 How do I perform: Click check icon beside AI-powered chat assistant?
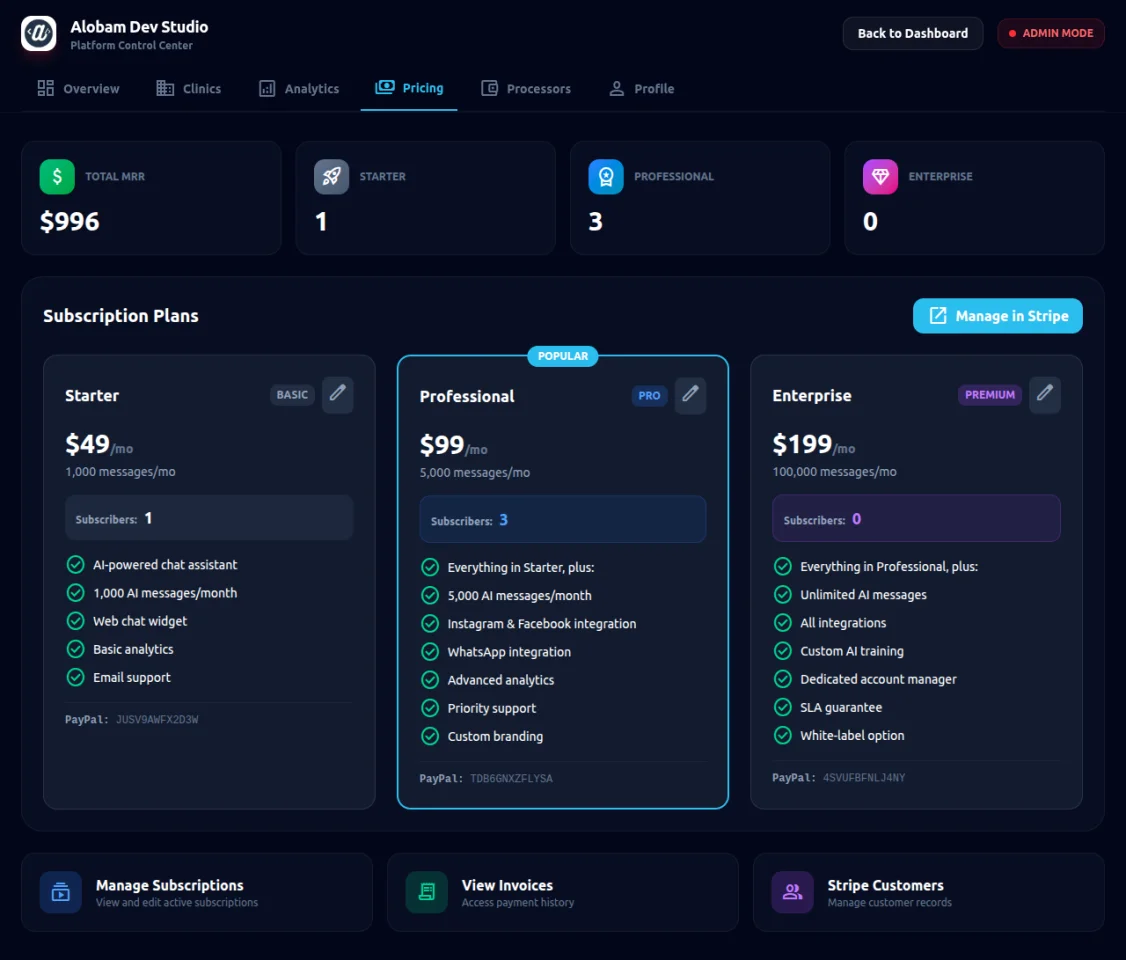(x=75, y=564)
